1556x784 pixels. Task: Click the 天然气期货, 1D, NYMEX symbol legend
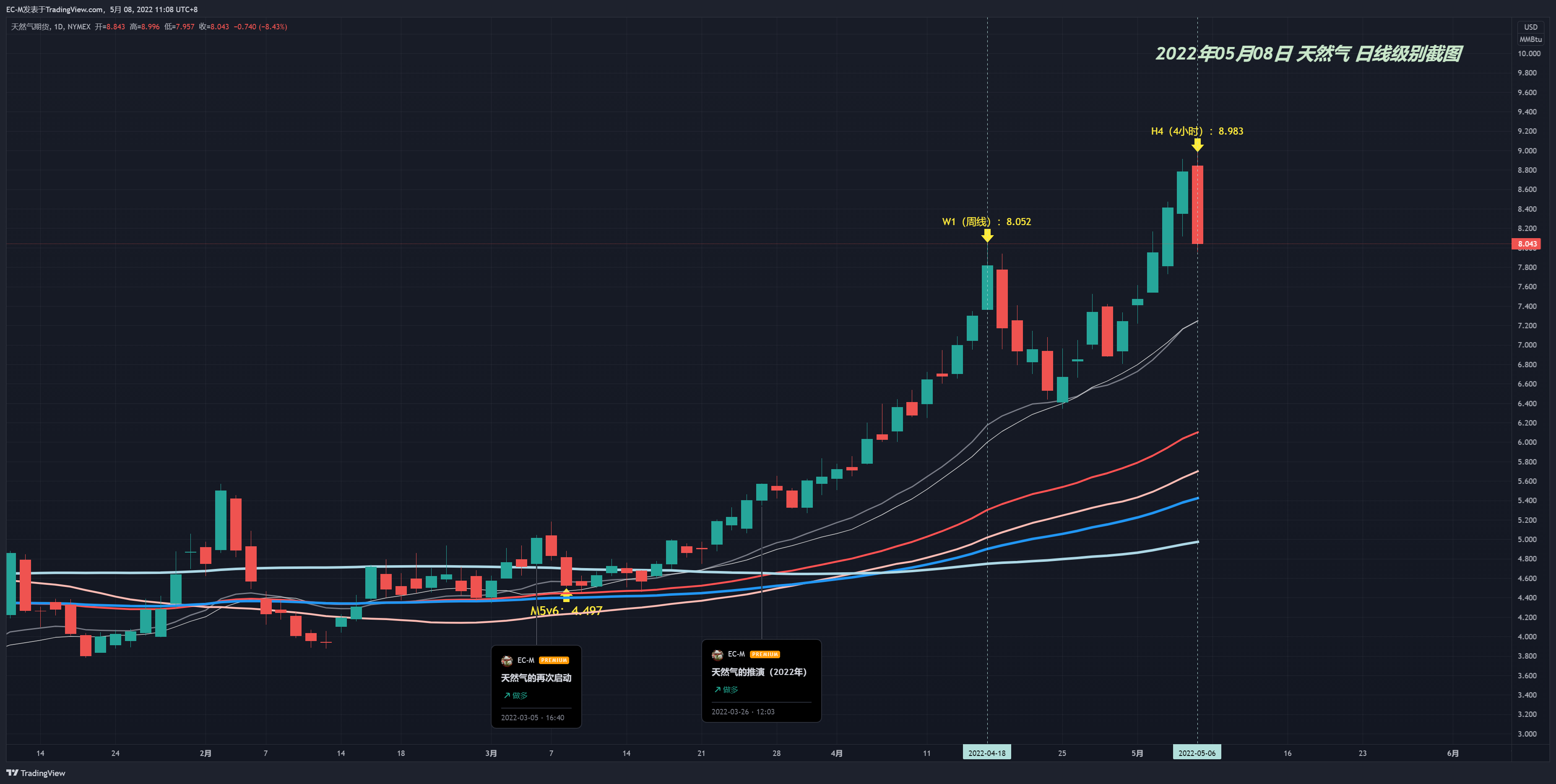click(x=51, y=26)
